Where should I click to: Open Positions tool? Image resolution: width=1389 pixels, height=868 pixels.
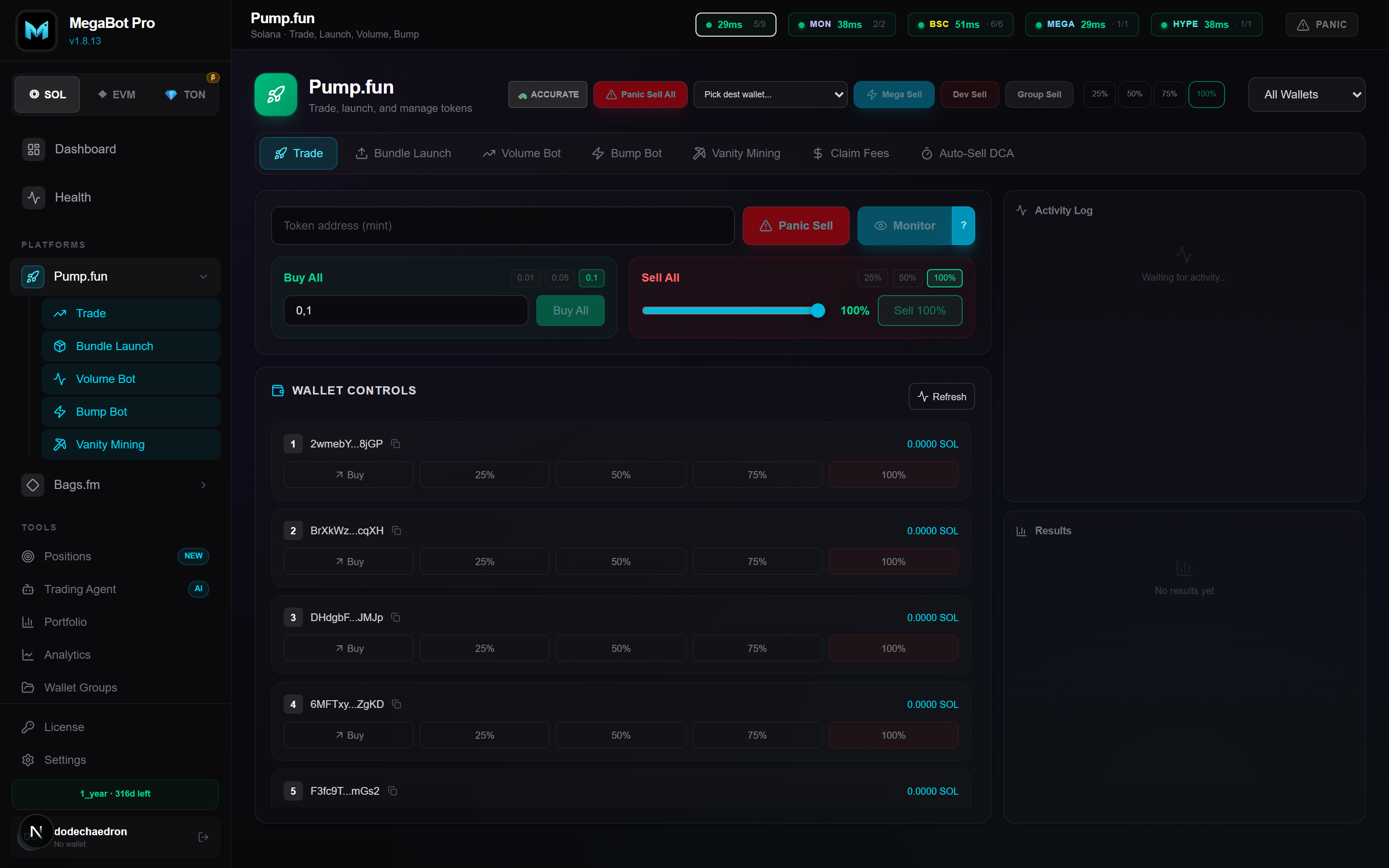click(x=115, y=556)
